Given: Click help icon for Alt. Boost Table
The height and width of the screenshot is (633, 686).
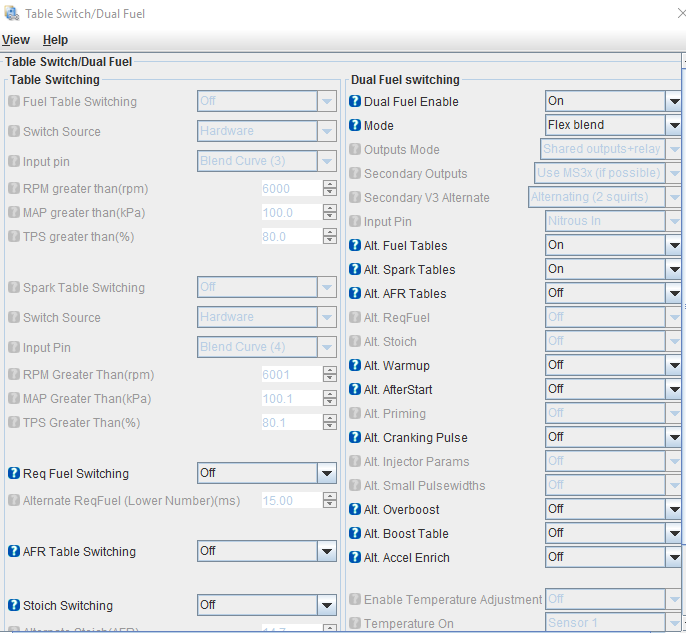Looking at the screenshot, I should pos(355,533).
